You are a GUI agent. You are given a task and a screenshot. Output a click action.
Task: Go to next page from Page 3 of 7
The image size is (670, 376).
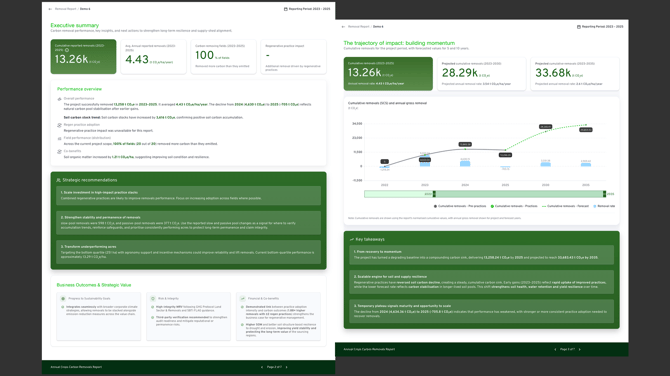[x=579, y=350]
